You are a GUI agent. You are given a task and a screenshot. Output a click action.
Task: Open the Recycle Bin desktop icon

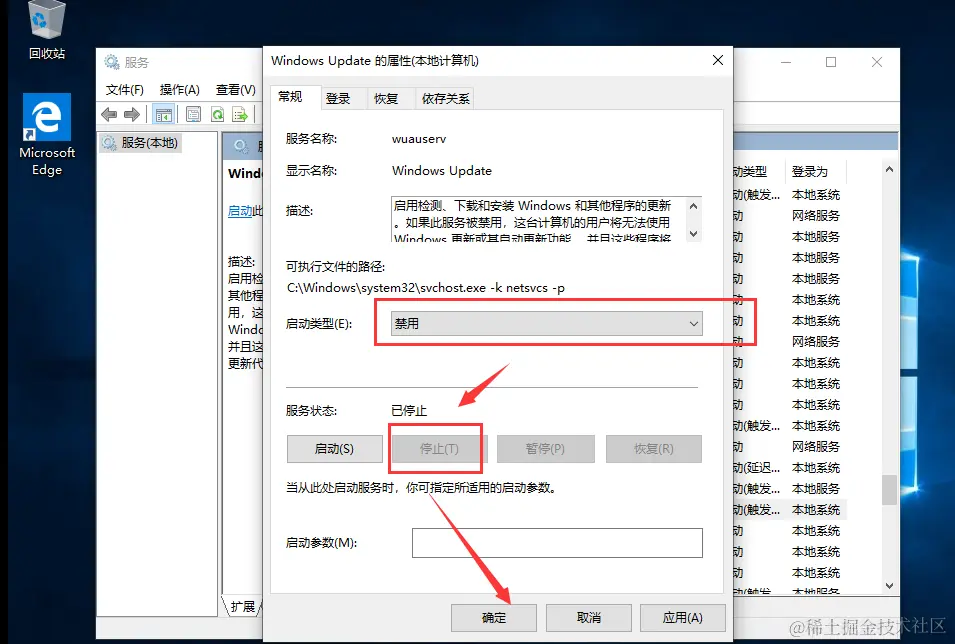tap(47, 29)
